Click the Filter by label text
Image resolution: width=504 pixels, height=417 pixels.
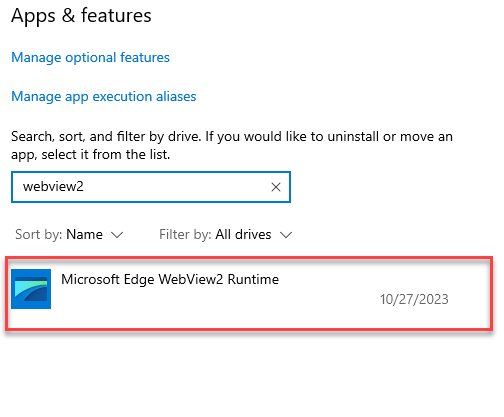(x=185, y=235)
